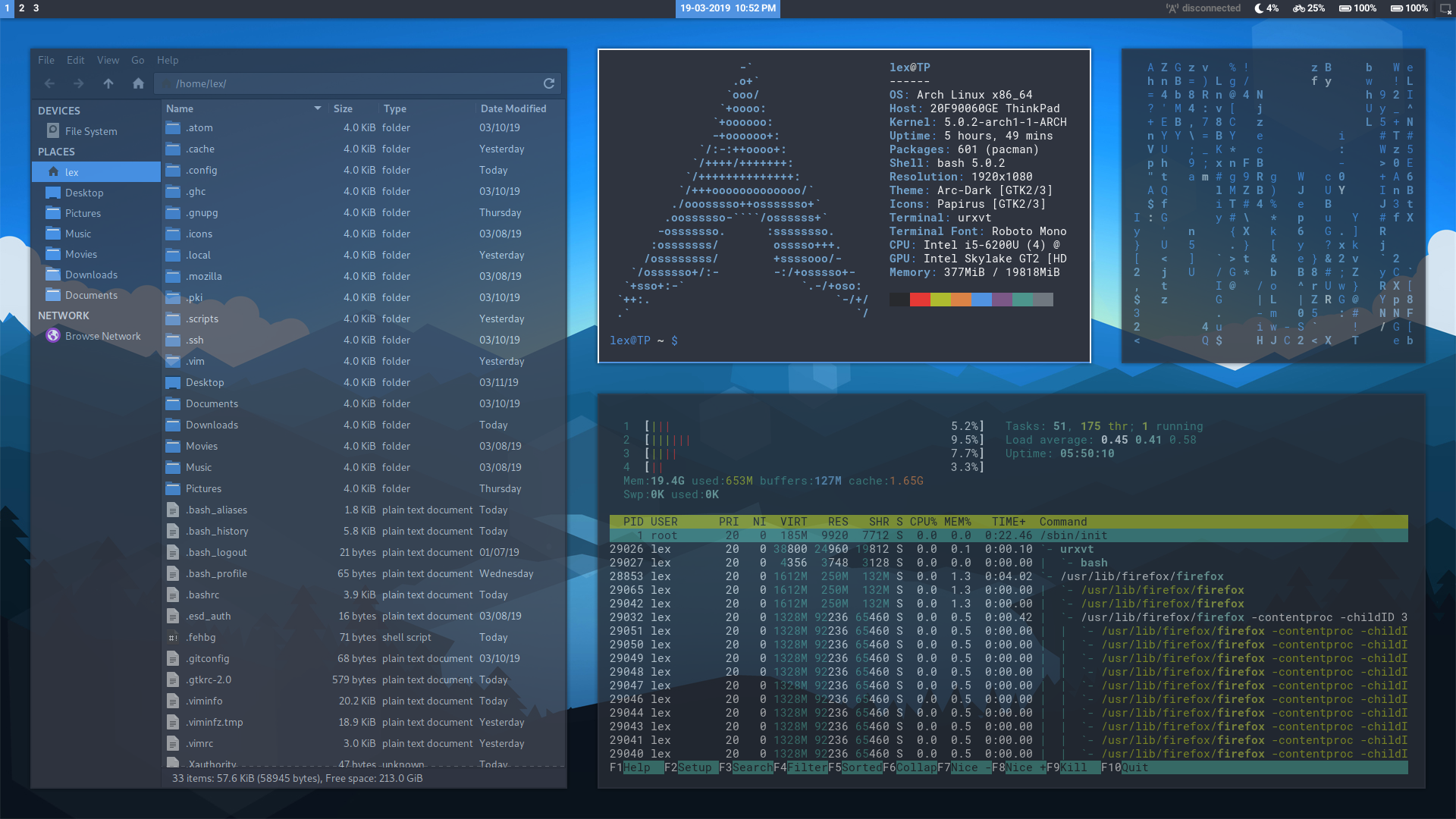Open the View menu

108,60
